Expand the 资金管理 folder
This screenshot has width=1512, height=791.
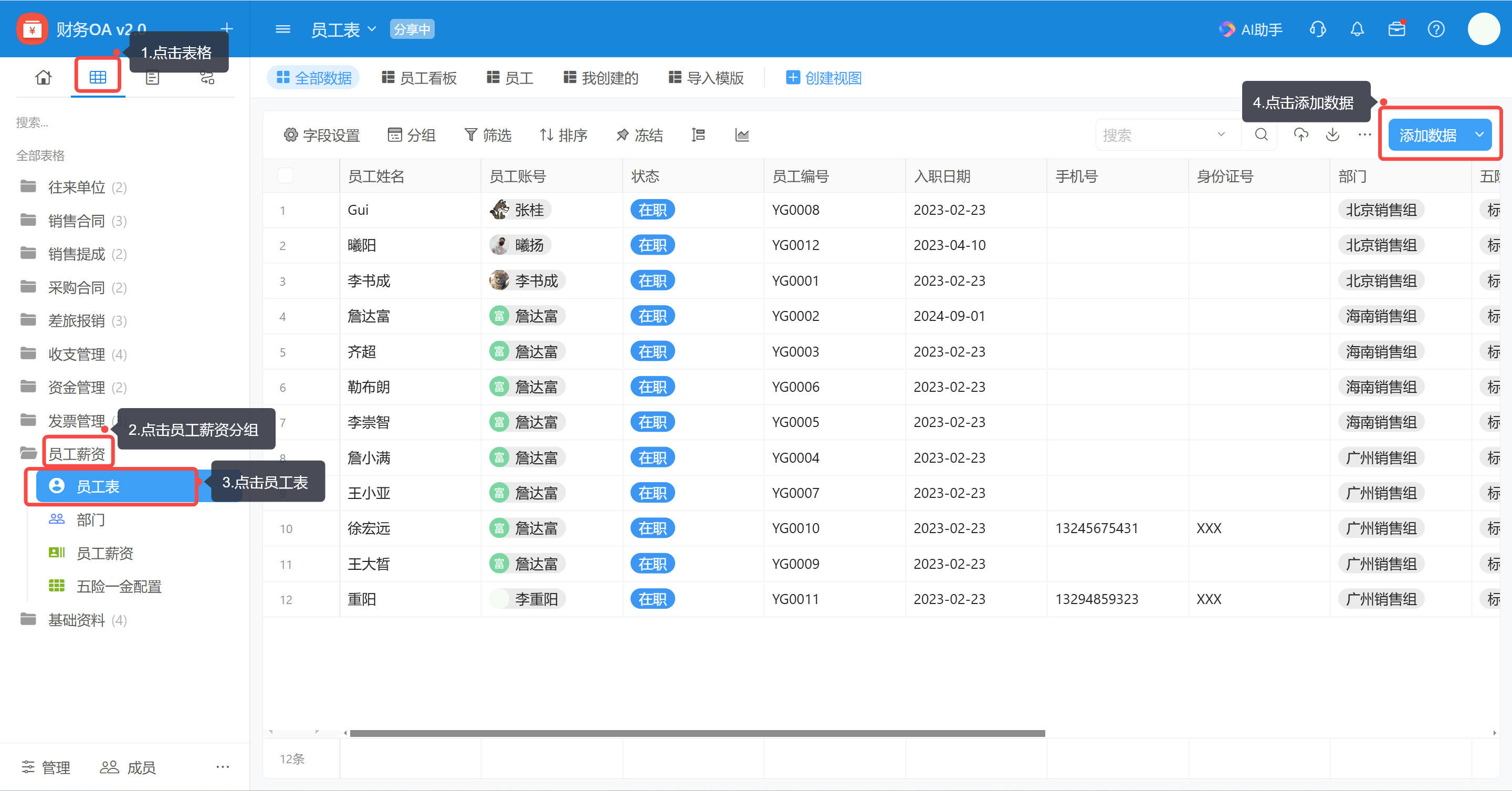tap(73, 388)
